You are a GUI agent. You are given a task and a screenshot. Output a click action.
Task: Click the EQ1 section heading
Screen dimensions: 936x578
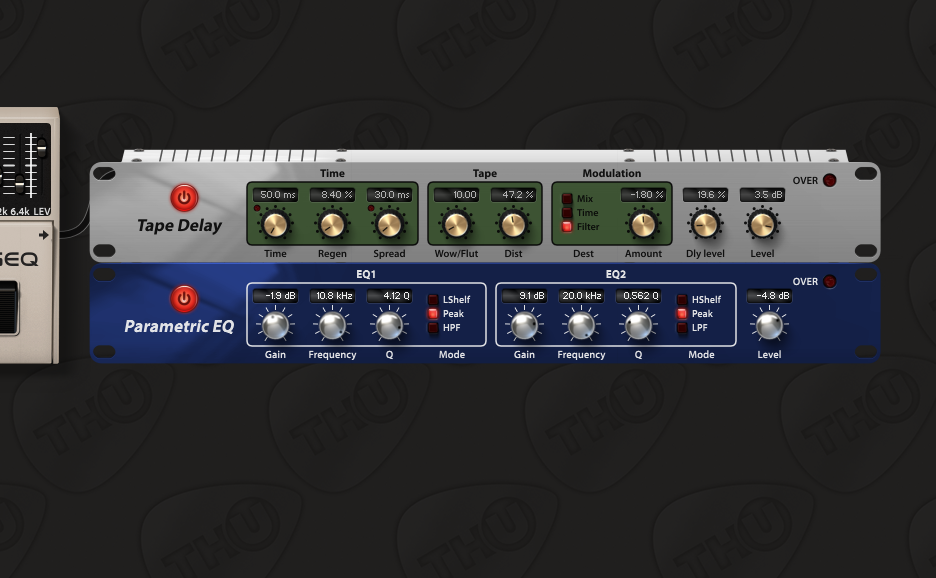point(366,274)
